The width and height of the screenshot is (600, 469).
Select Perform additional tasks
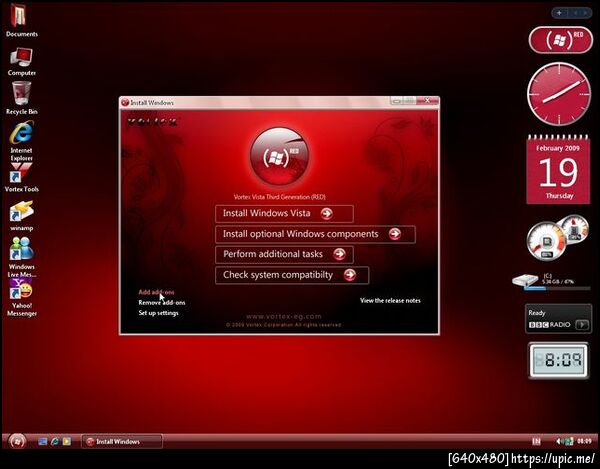coord(284,254)
